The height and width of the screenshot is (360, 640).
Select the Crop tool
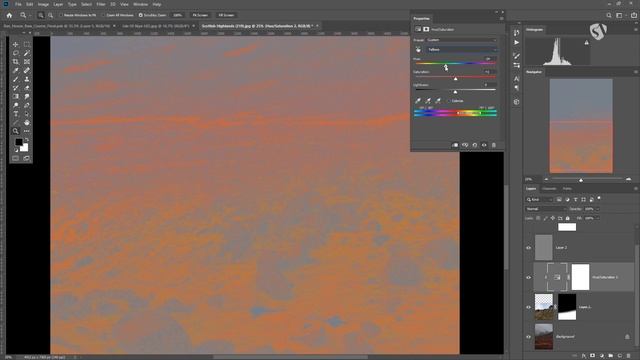coord(16,62)
